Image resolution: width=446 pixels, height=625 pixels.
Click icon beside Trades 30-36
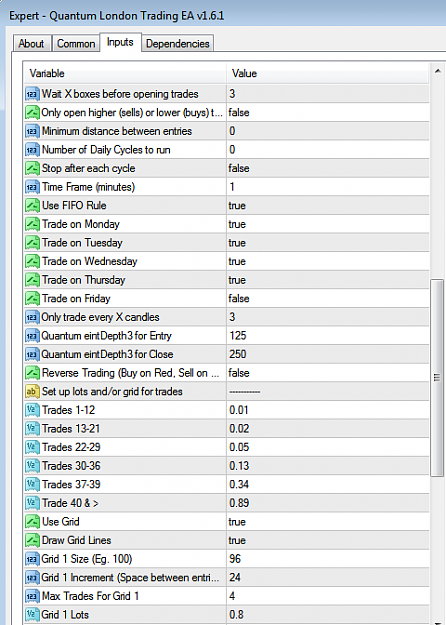pos(32,466)
